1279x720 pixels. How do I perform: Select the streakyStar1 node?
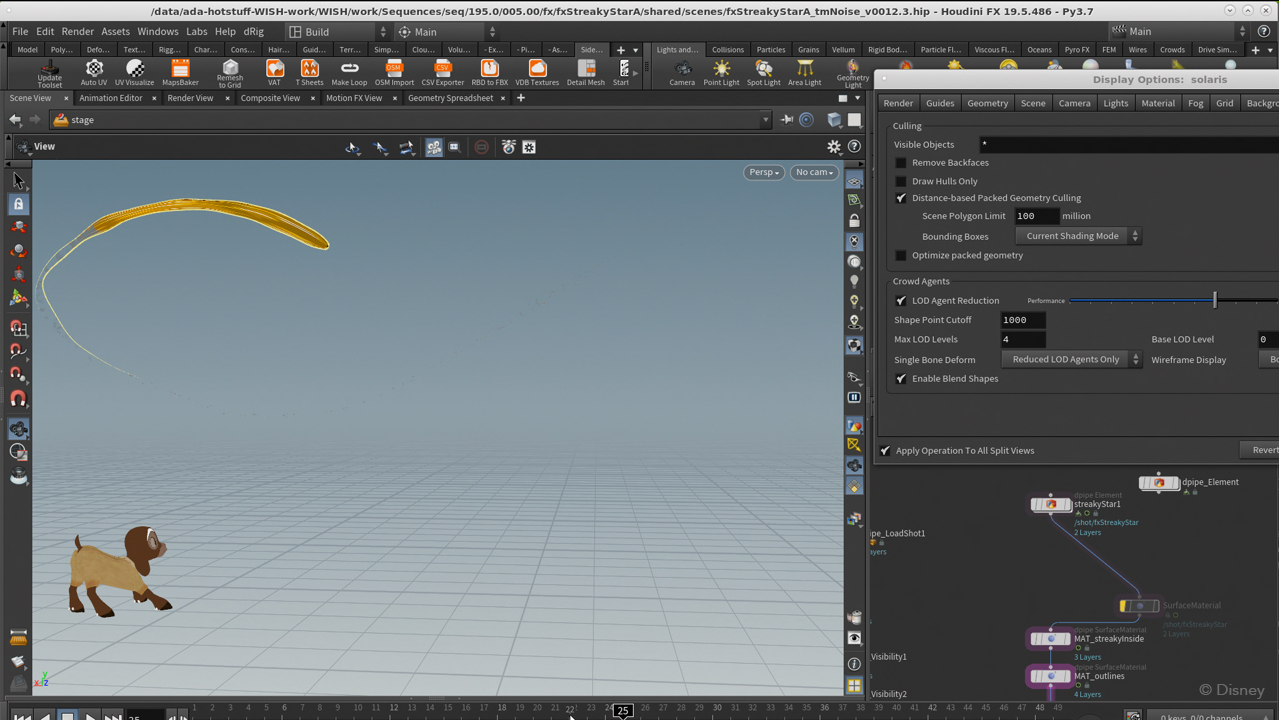click(x=1051, y=504)
